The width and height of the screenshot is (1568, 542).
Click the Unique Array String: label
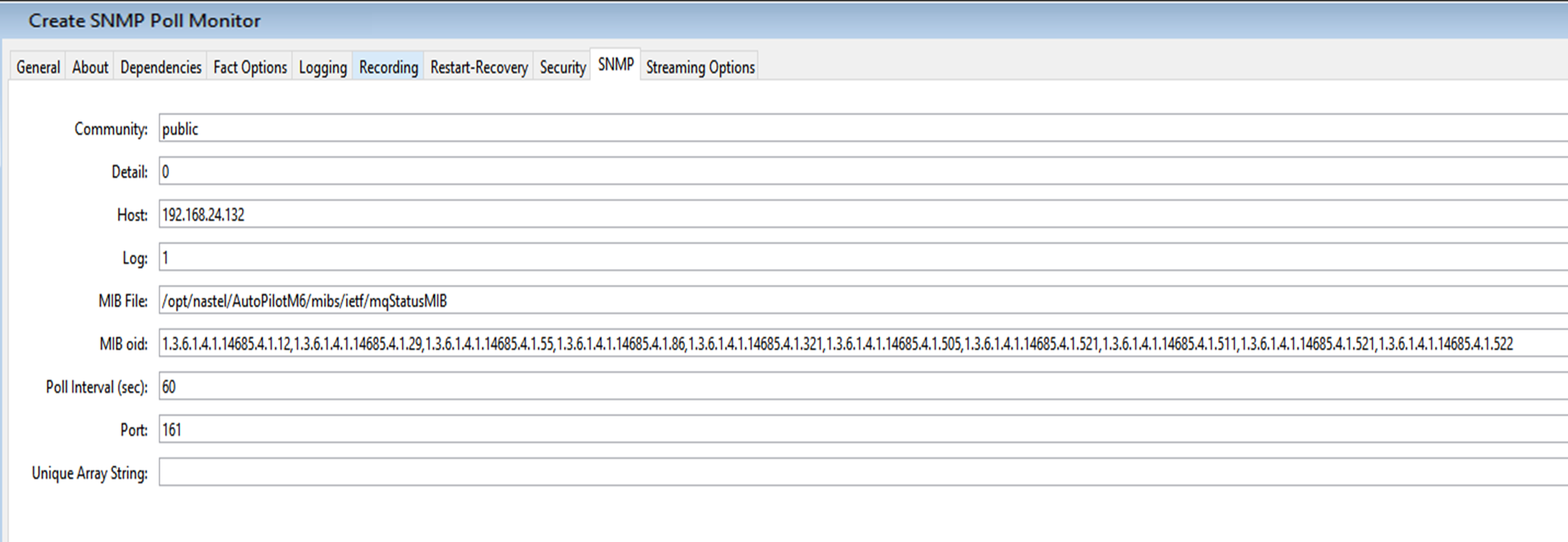point(90,474)
